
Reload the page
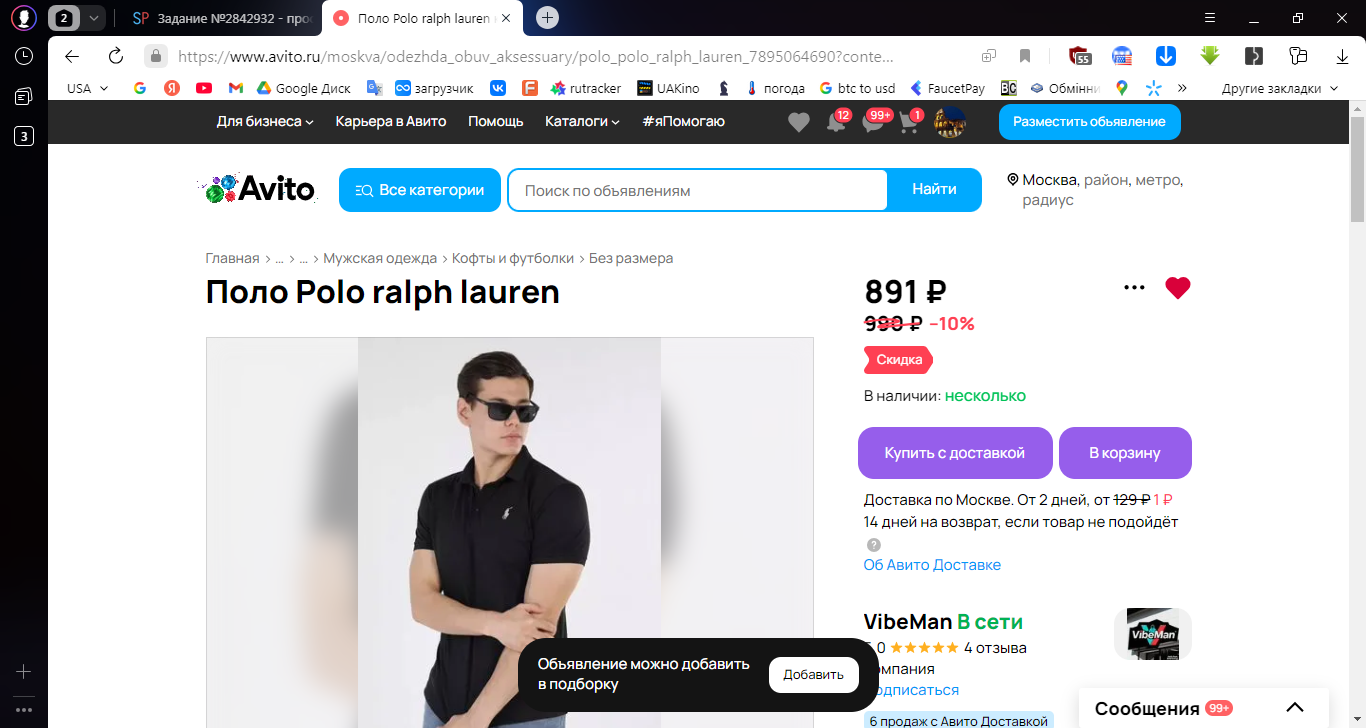point(116,56)
